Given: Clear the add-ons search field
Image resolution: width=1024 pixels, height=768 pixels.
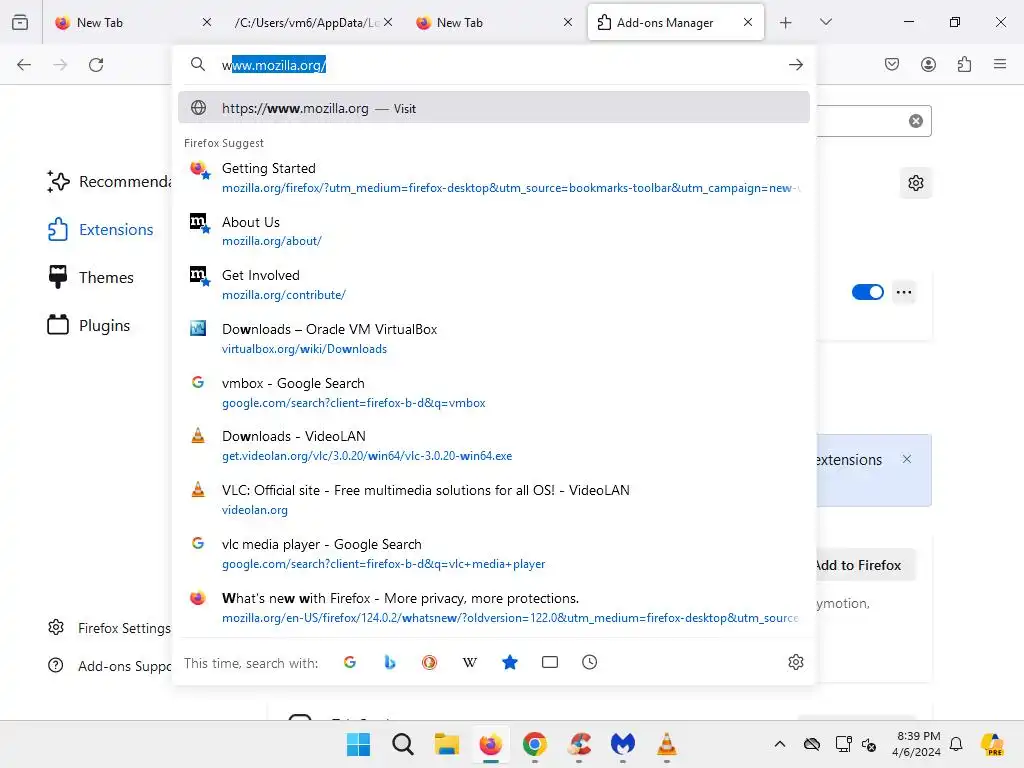Looking at the screenshot, I should (x=916, y=121).
